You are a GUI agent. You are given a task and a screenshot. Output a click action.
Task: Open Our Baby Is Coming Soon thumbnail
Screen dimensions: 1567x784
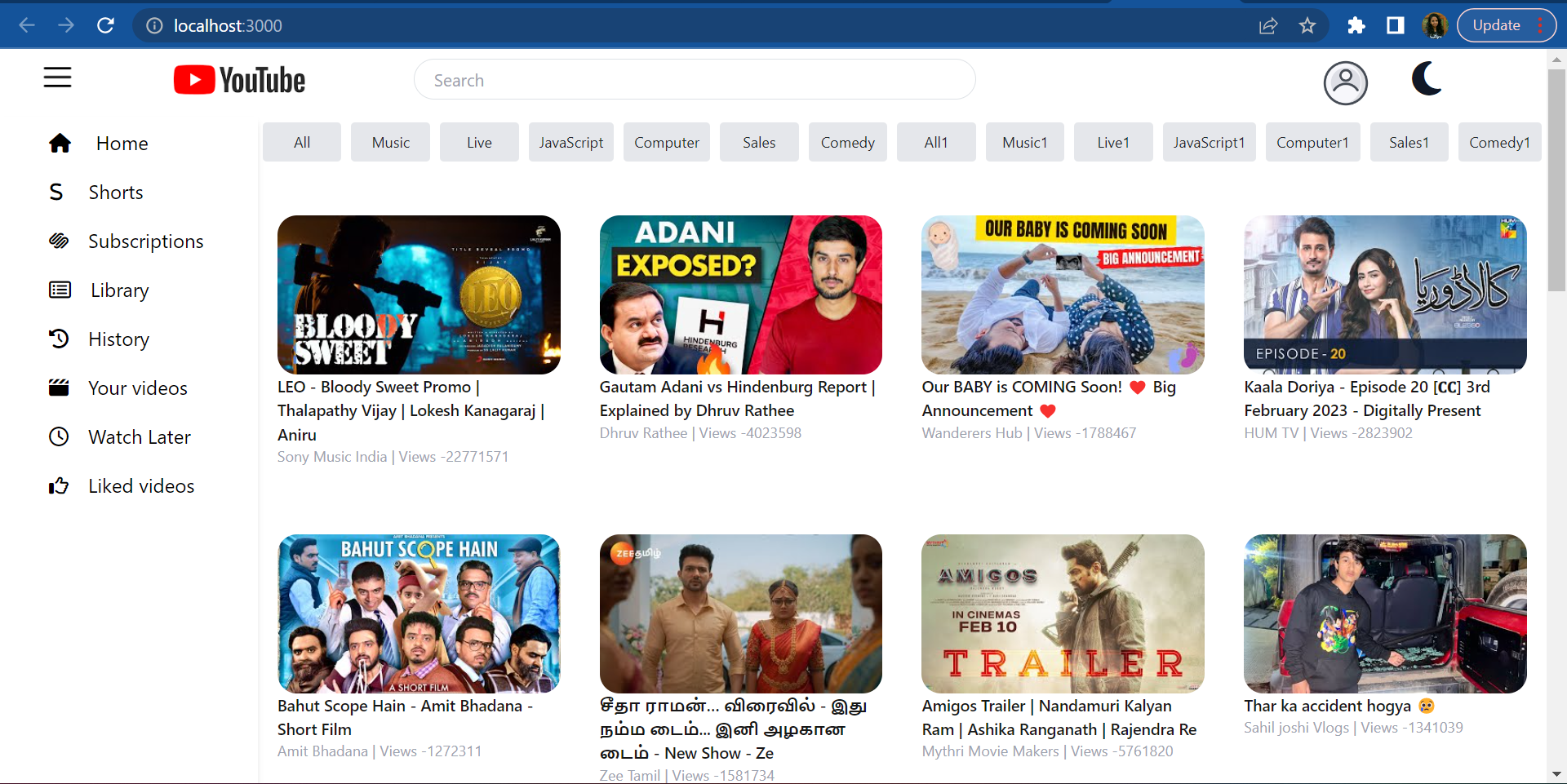[x=1063, y=295]
